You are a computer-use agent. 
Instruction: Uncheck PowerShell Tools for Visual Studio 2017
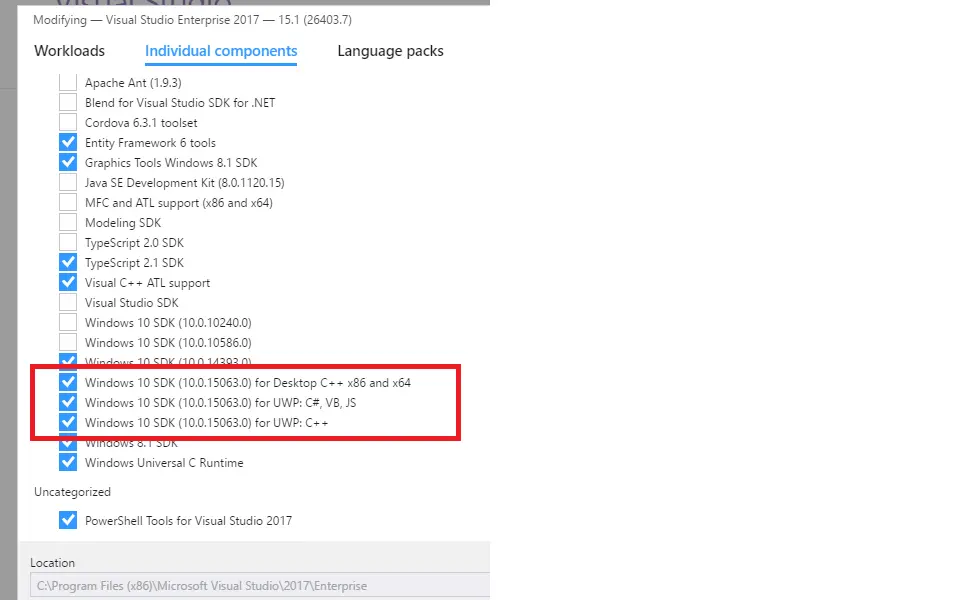pyautogui.click(x=68, y=520)
